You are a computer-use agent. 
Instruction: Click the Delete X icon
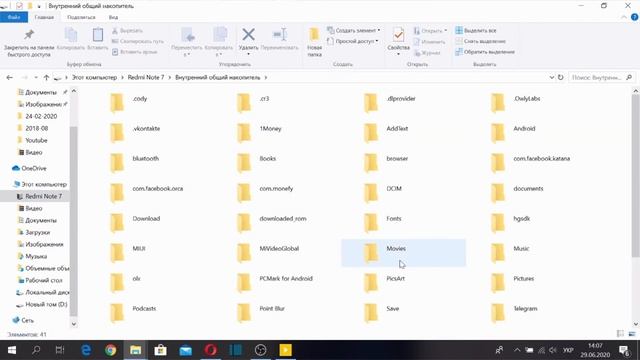coord(248,34)
